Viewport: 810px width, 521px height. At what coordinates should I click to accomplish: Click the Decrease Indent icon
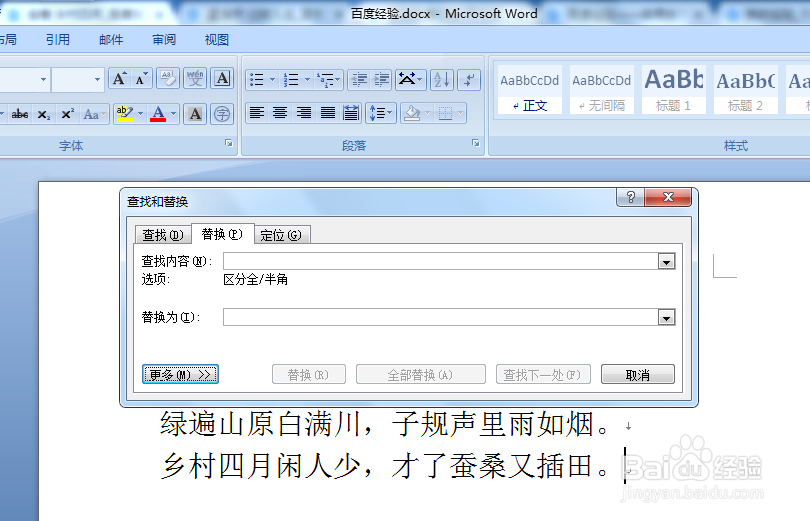coord(359,80)
